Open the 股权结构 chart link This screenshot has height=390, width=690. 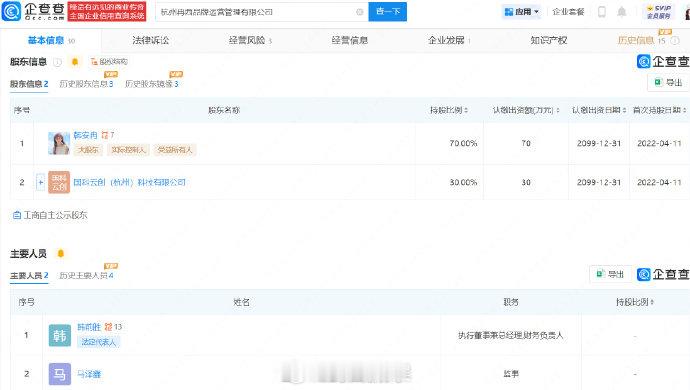[x=109, y=62]
